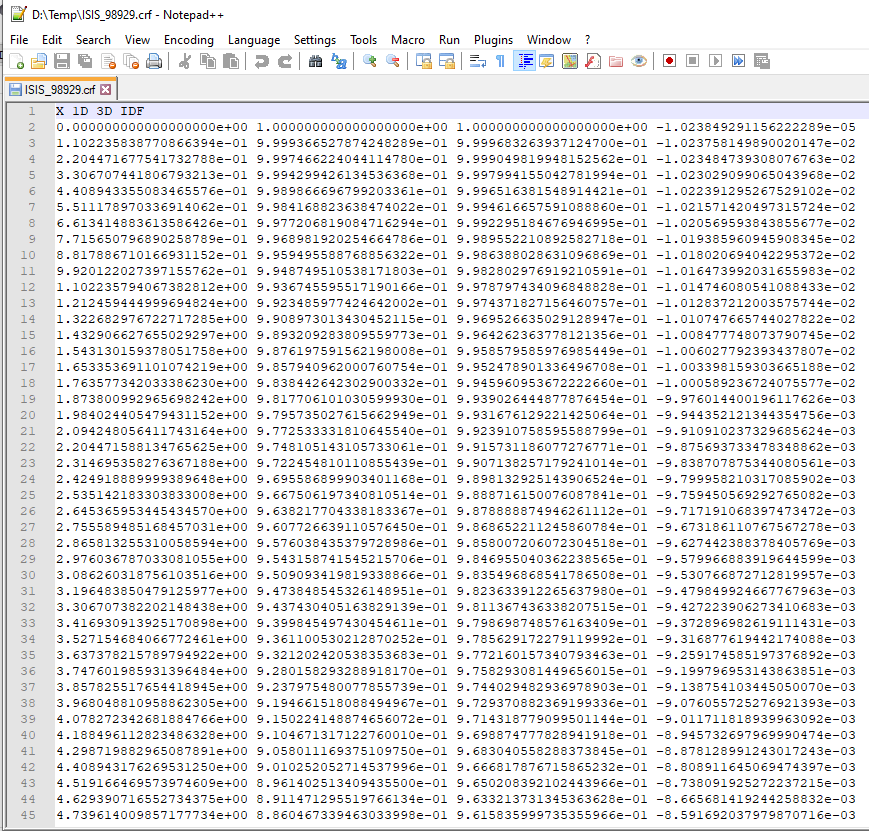The height and width of the screenshot is (831, 869).
Task: Toggle Show All Characters pilcrow icon
Action: click(x=500, y=61)
